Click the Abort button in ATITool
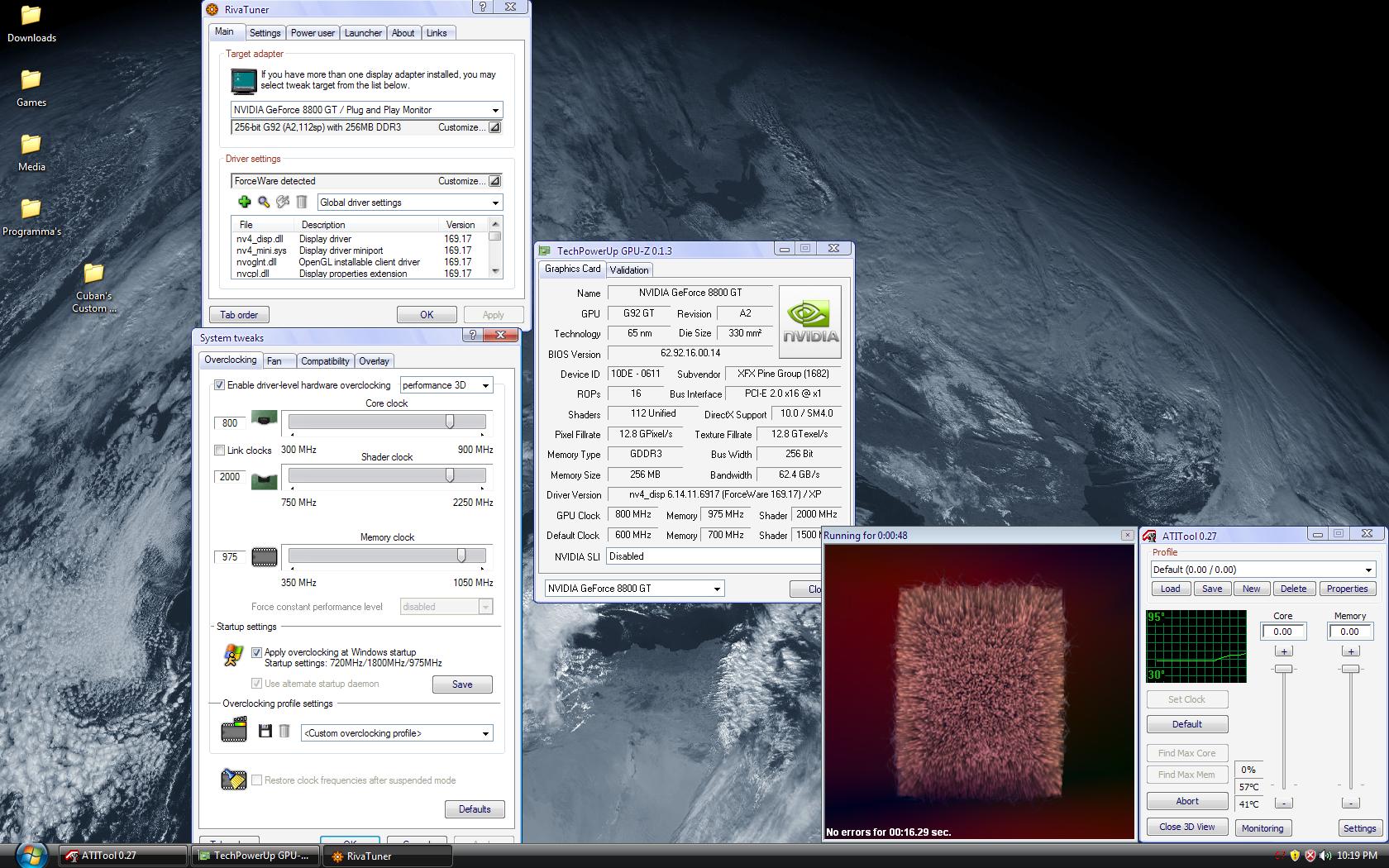1389x868 pixels. 1187,801
